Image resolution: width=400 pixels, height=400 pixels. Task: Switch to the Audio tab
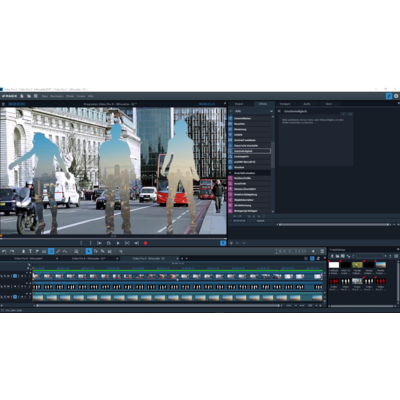(x=307, y=104)
